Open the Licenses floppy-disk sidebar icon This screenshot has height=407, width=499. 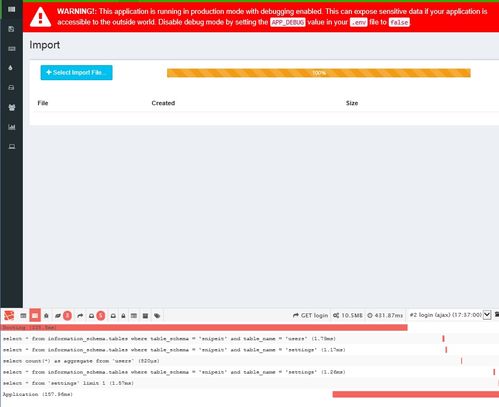pos(11,29)
